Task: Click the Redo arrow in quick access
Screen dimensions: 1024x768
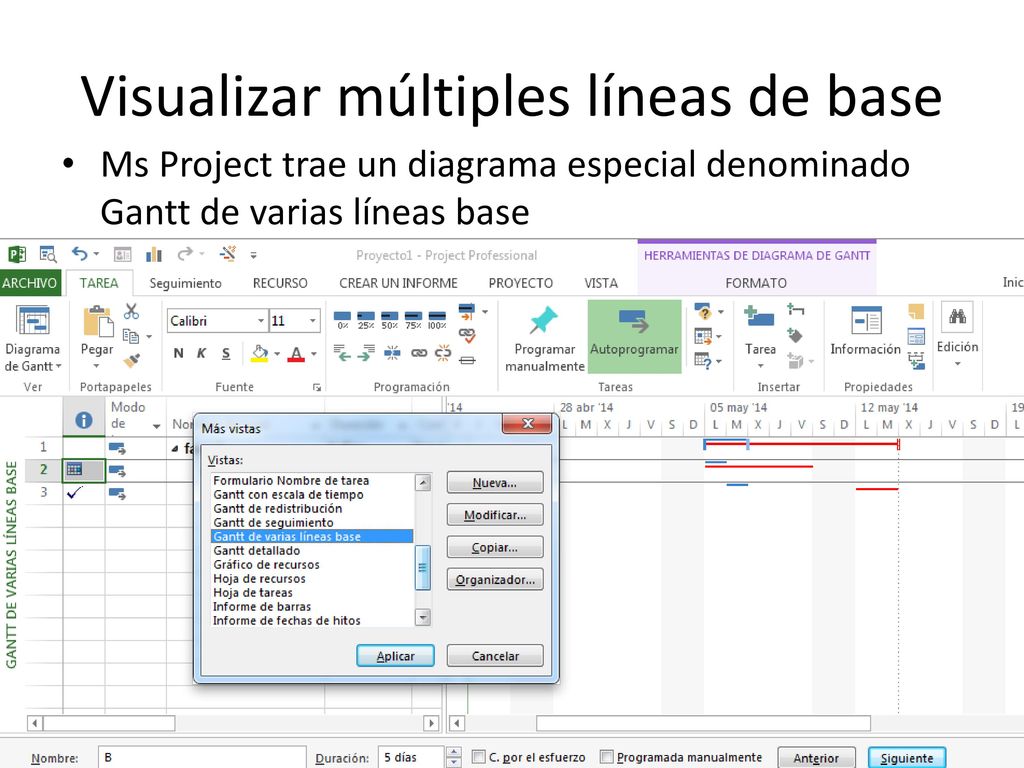Action: (x=185, y=254)
